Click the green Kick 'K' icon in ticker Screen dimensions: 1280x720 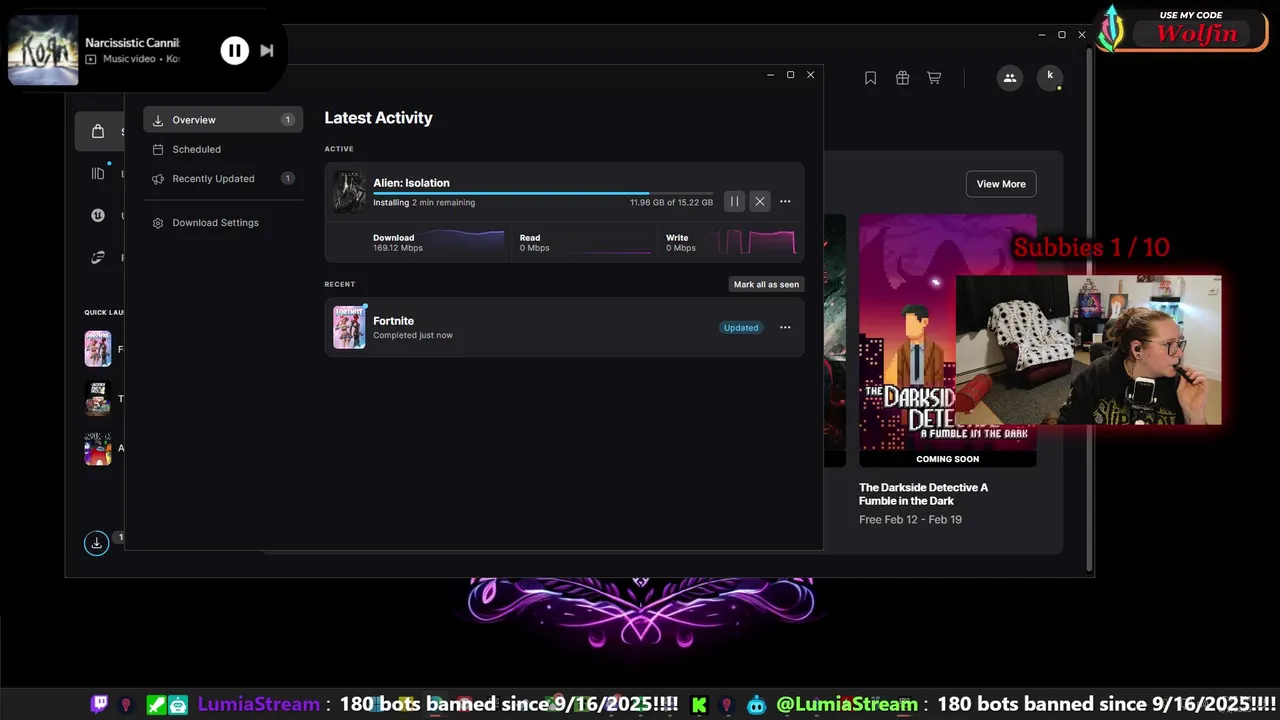pyautogui.click(x=700, y=704)
